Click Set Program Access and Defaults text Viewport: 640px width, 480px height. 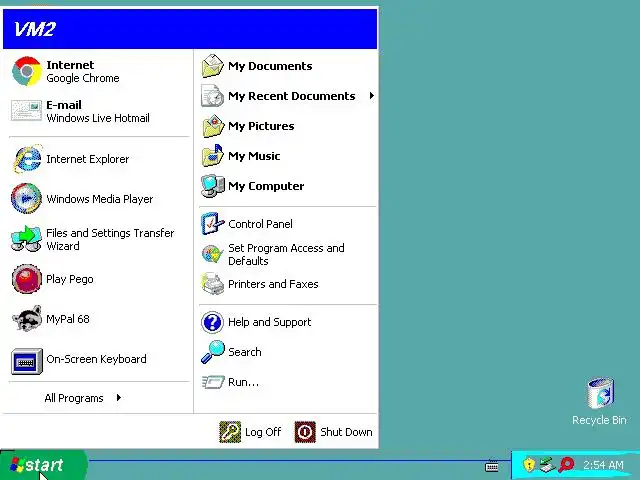(x=286, y=254)
